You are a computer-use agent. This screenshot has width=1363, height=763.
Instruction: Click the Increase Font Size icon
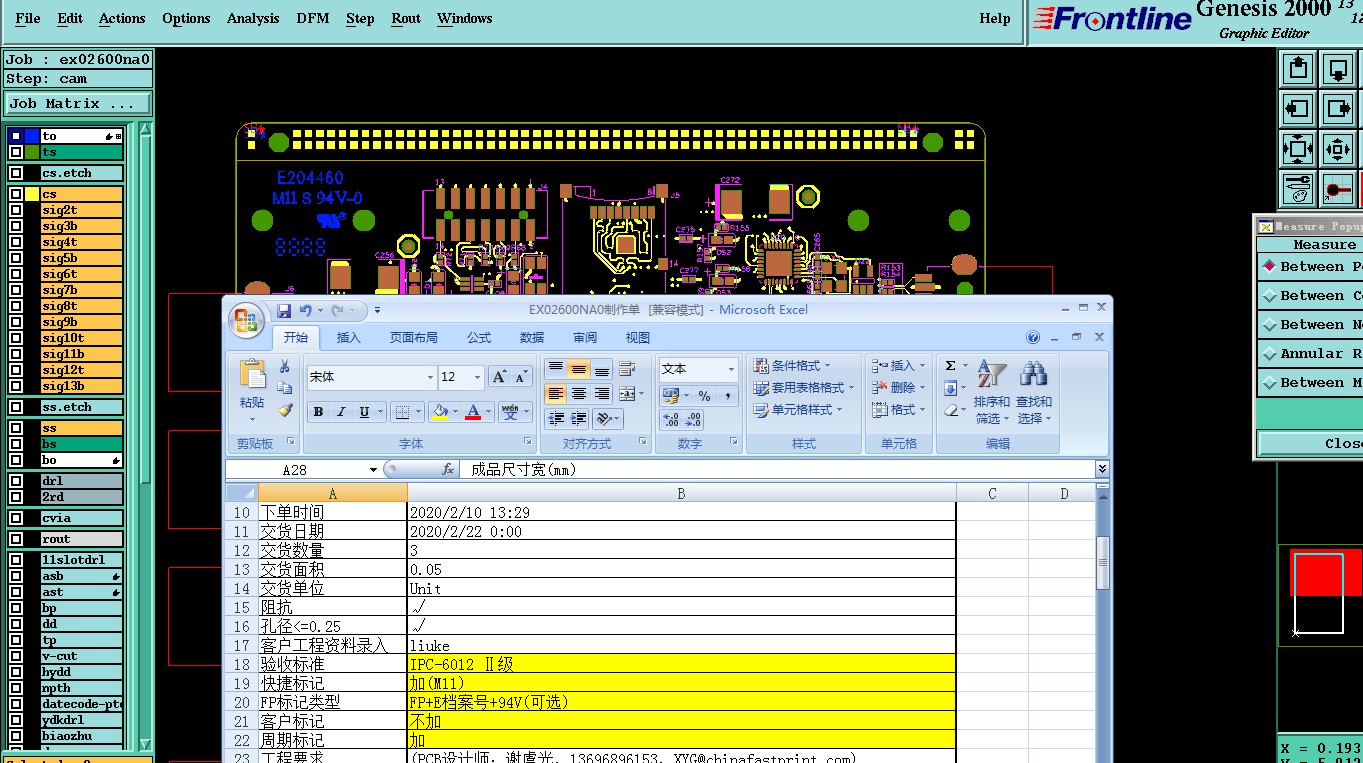[499, 377]
